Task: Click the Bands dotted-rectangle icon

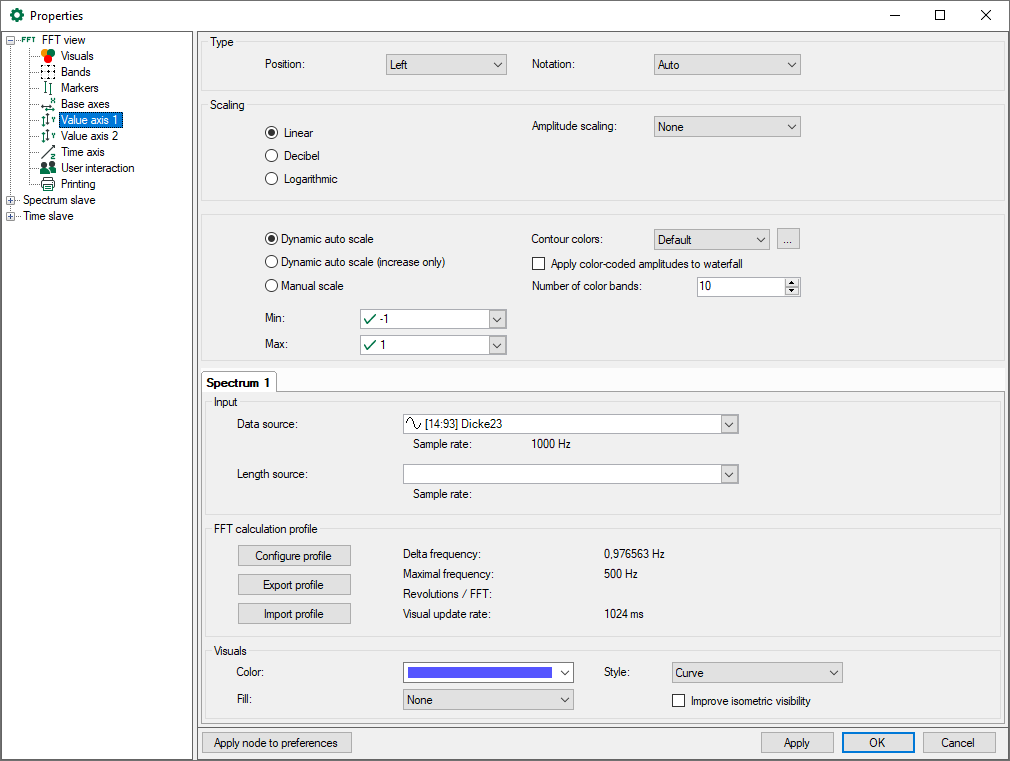Action: [48, 72]
